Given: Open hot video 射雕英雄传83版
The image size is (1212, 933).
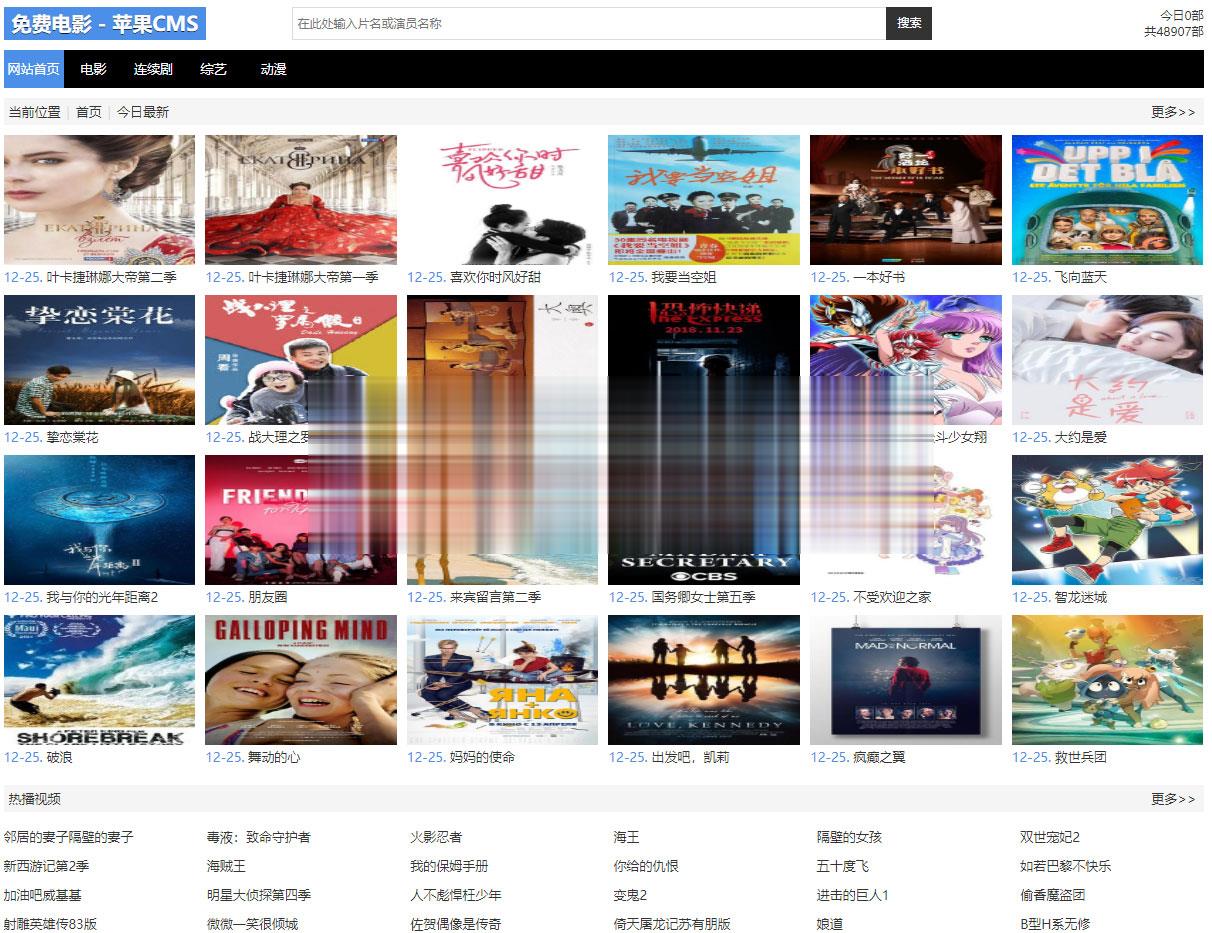Looking at the screenshot, I should point(51,924).
